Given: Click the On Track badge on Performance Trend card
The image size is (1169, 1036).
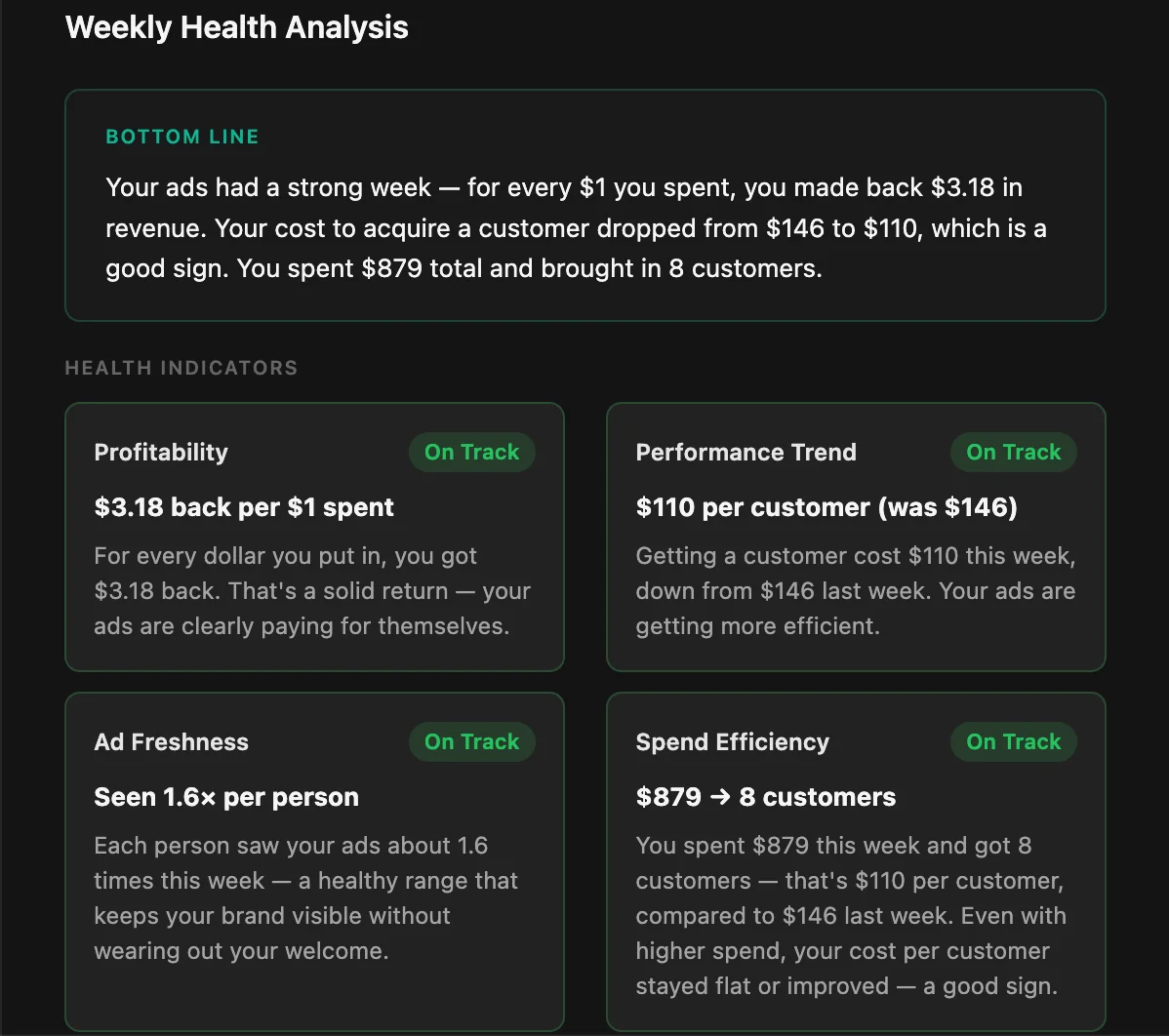Looking at the screenshot, I should pos(1013,452).
